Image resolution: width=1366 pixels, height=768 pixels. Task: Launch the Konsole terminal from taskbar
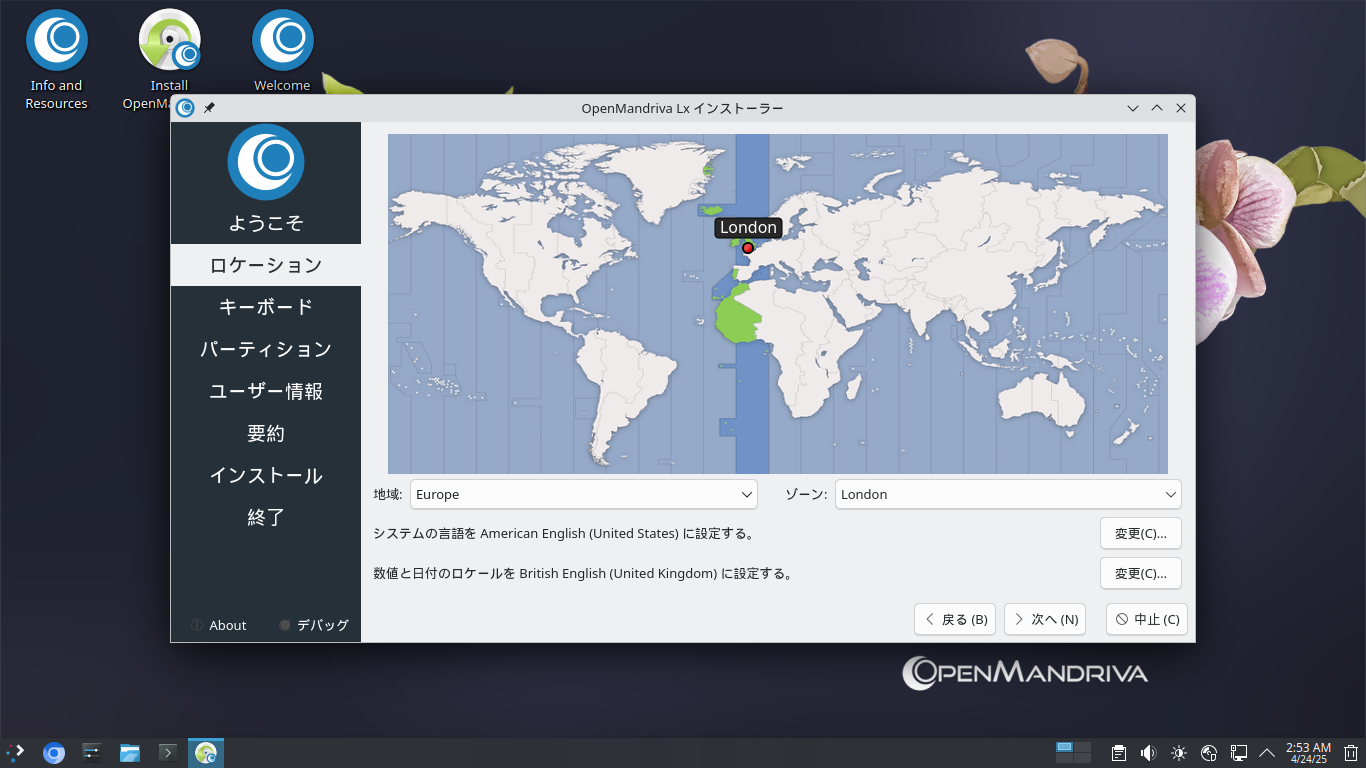coord(168,752)
